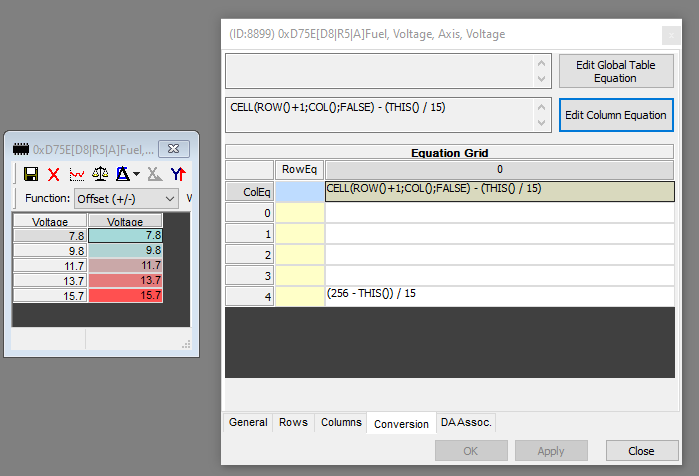
Task: Open the DA Assoc. tab
Action: 466,423
